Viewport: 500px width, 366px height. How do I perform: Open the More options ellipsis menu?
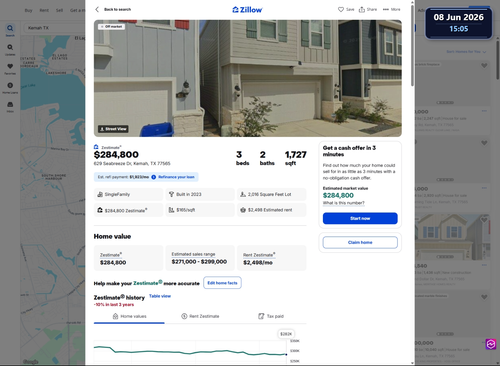coord(391,9)
